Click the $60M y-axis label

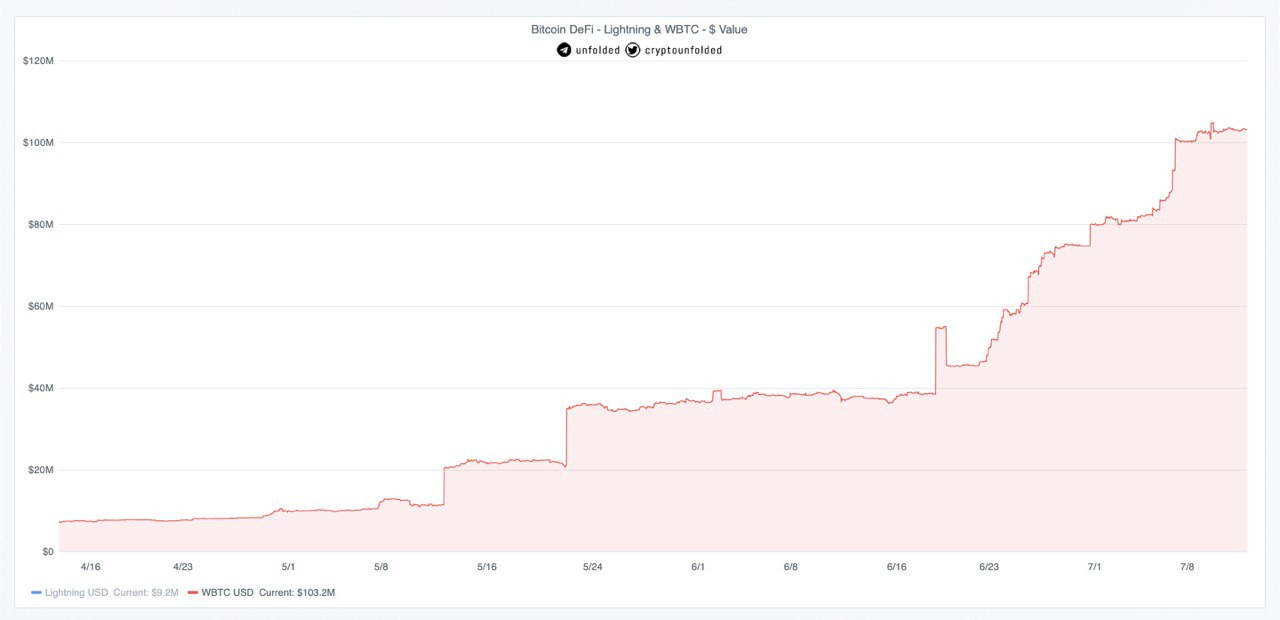click(40, 306)
